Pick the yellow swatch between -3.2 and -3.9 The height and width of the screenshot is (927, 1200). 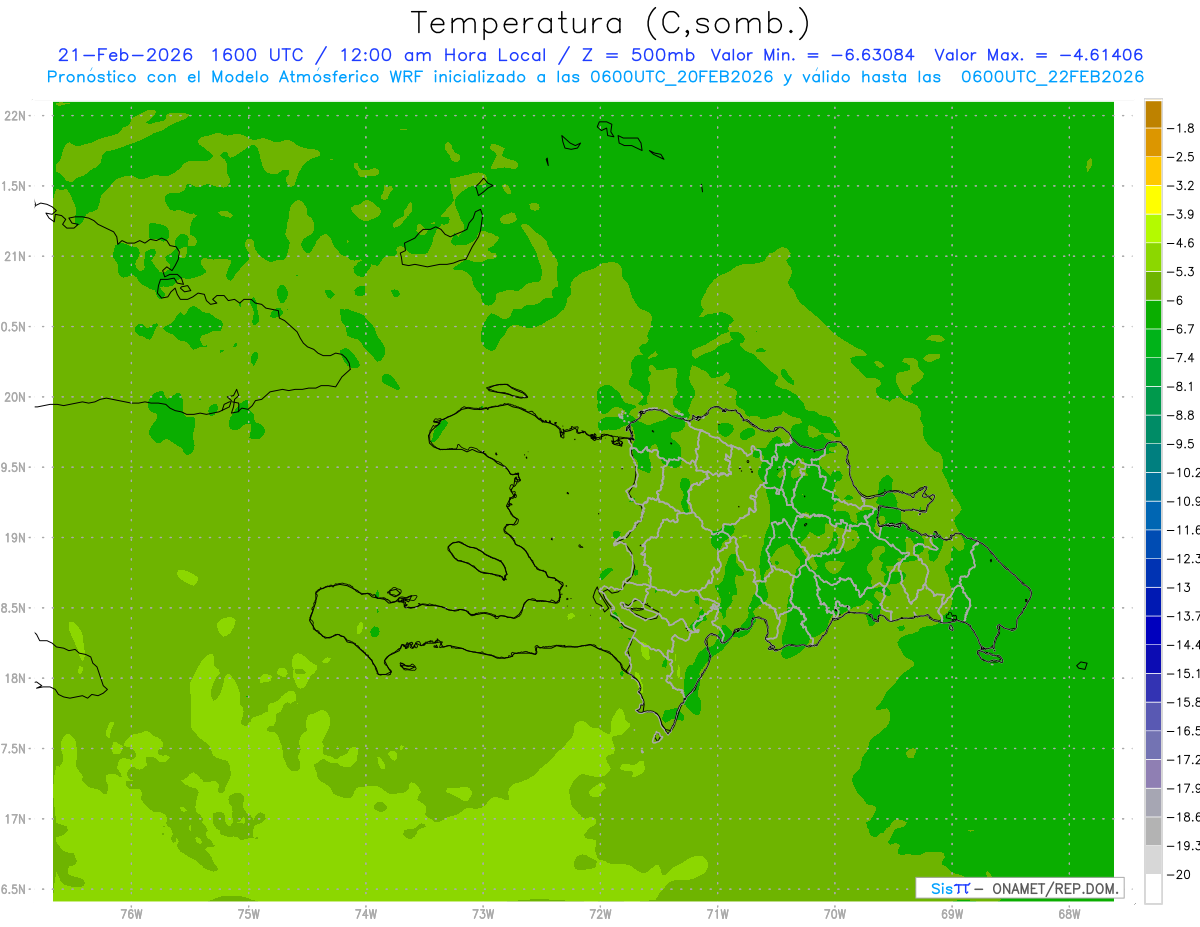pos(1153,200)
